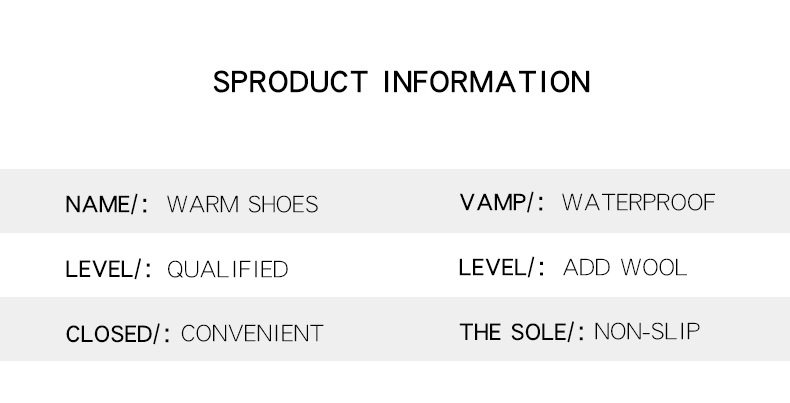Click the word WARM in the name value
This screenshot has height=403, width=790.
[203, 205]
